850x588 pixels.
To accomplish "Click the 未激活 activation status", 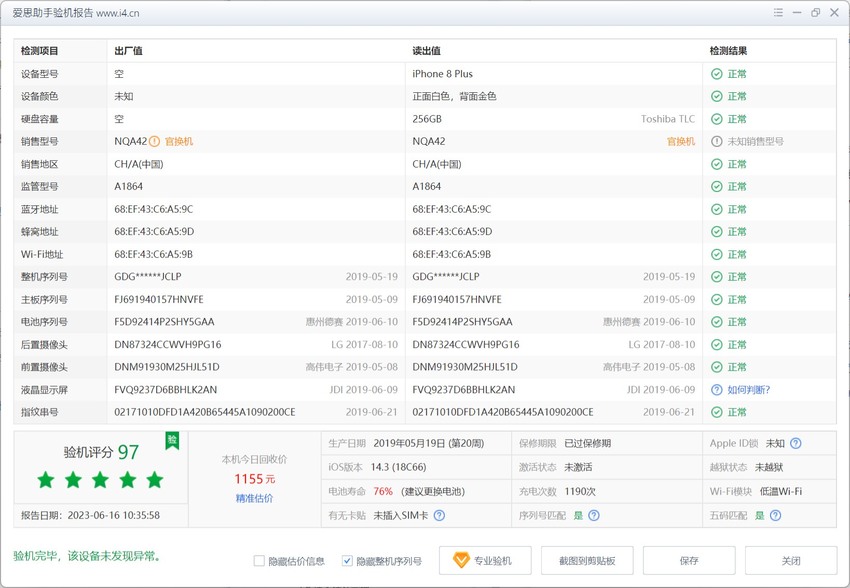I will pos(578,467).
